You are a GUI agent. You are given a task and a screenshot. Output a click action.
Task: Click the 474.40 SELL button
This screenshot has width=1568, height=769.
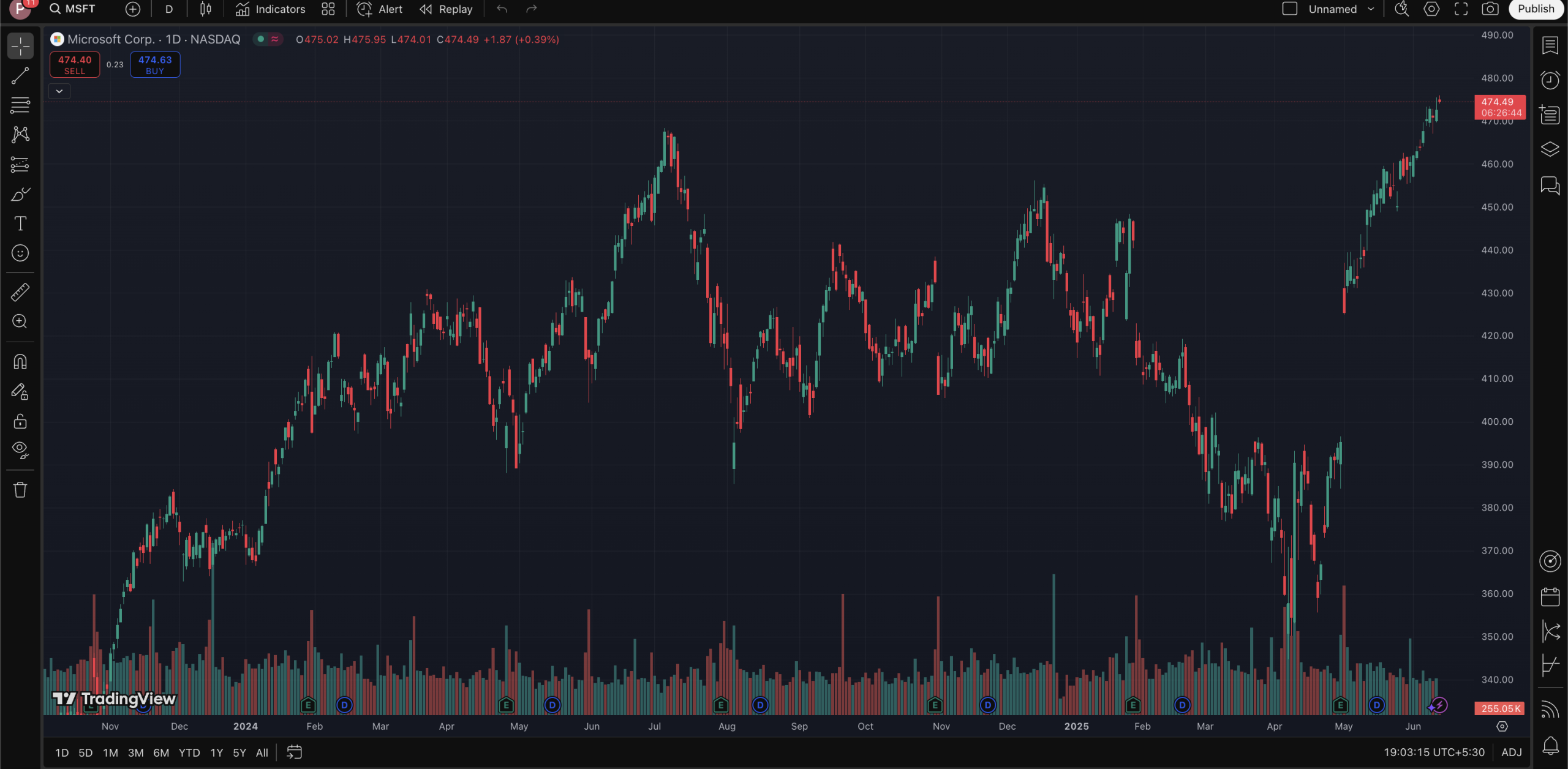(75, 65)
